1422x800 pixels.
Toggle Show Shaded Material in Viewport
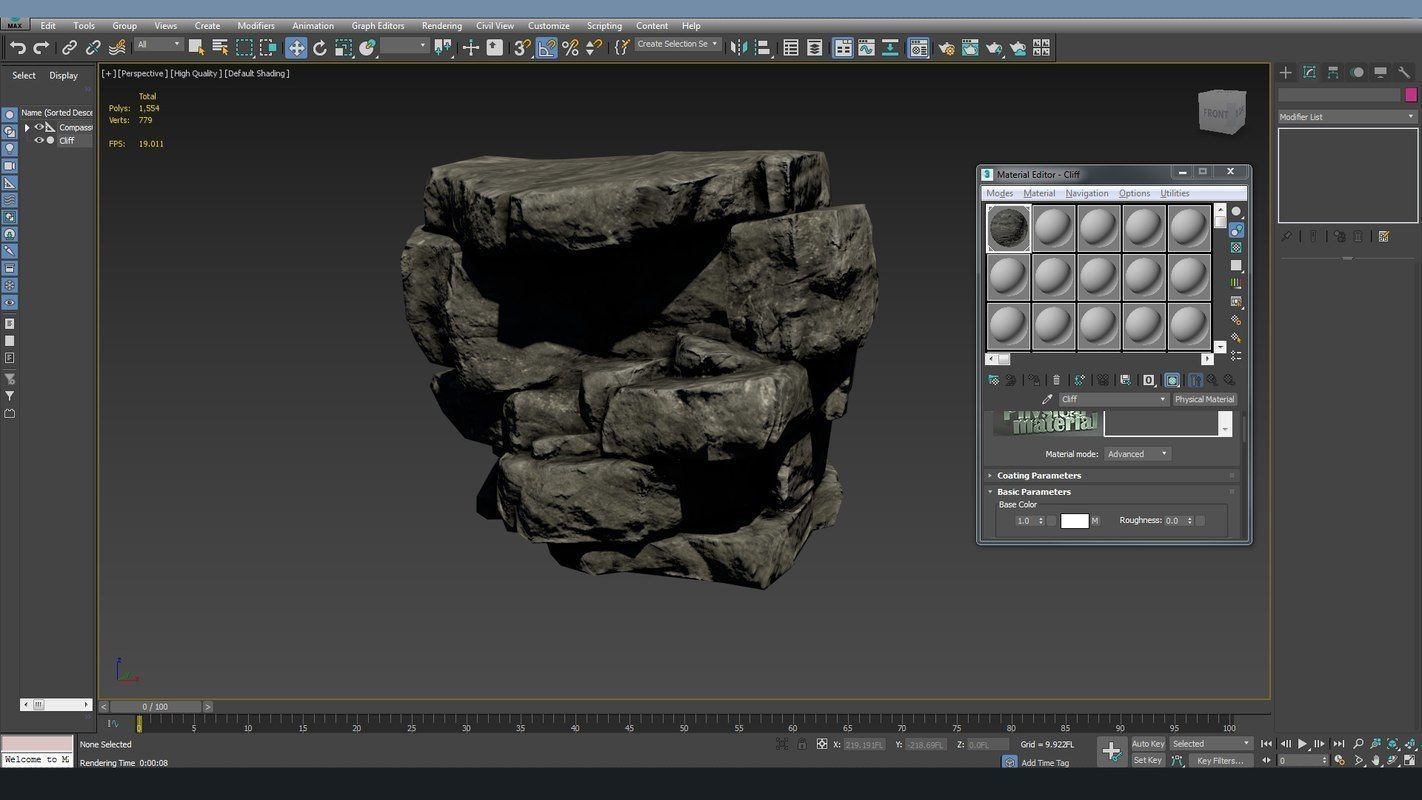(x=1172, y=380)
